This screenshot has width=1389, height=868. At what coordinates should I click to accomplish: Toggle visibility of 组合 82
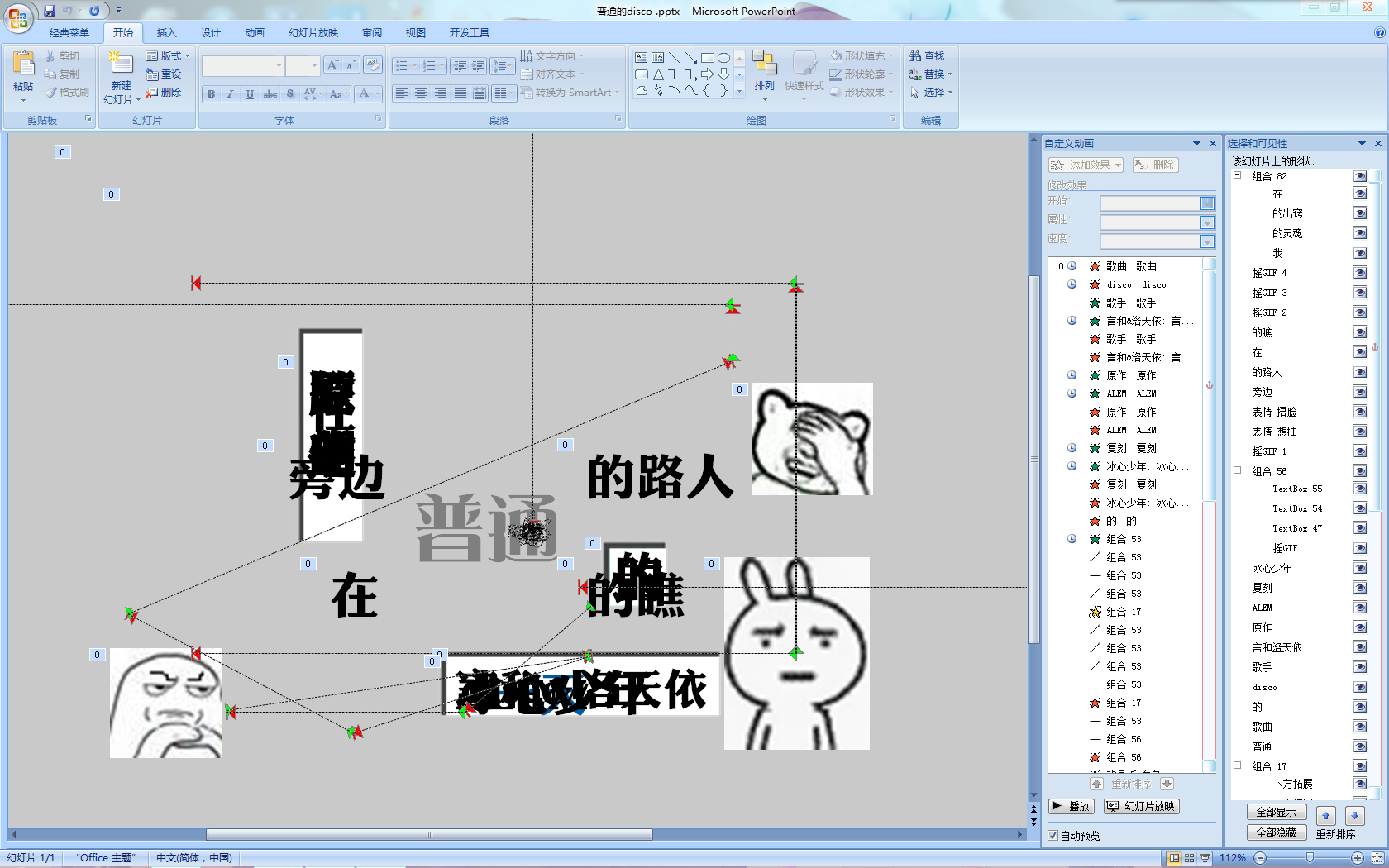[x=1359, y=176]
